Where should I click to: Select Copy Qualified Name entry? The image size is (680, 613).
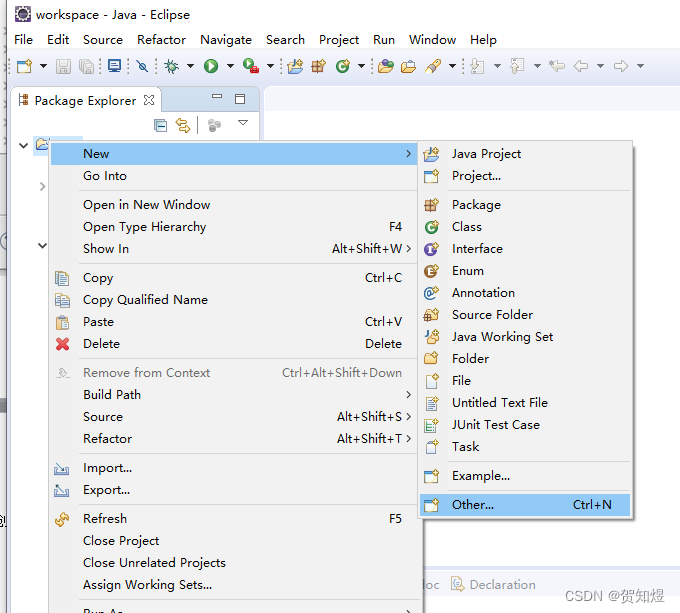234,300
